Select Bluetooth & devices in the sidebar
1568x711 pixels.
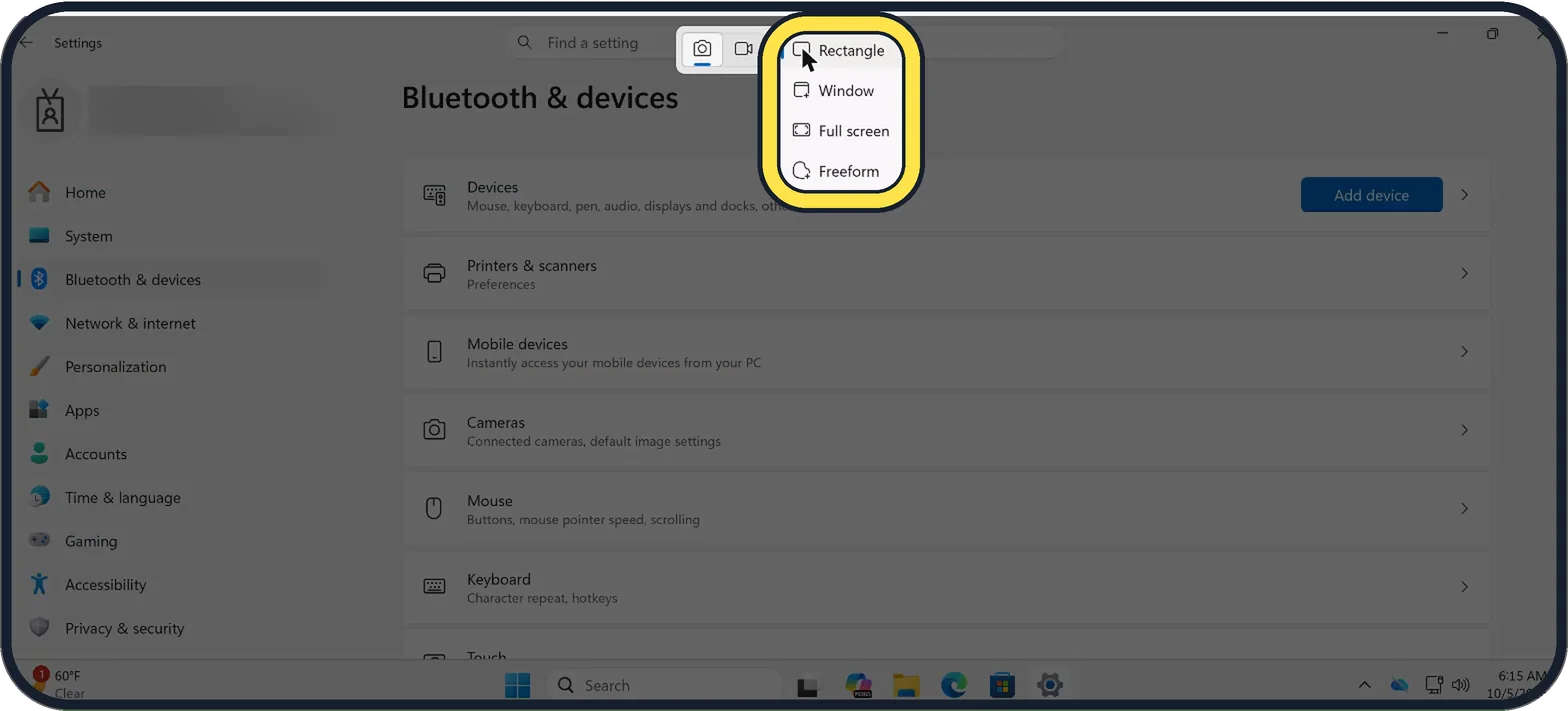click(170, 279)
